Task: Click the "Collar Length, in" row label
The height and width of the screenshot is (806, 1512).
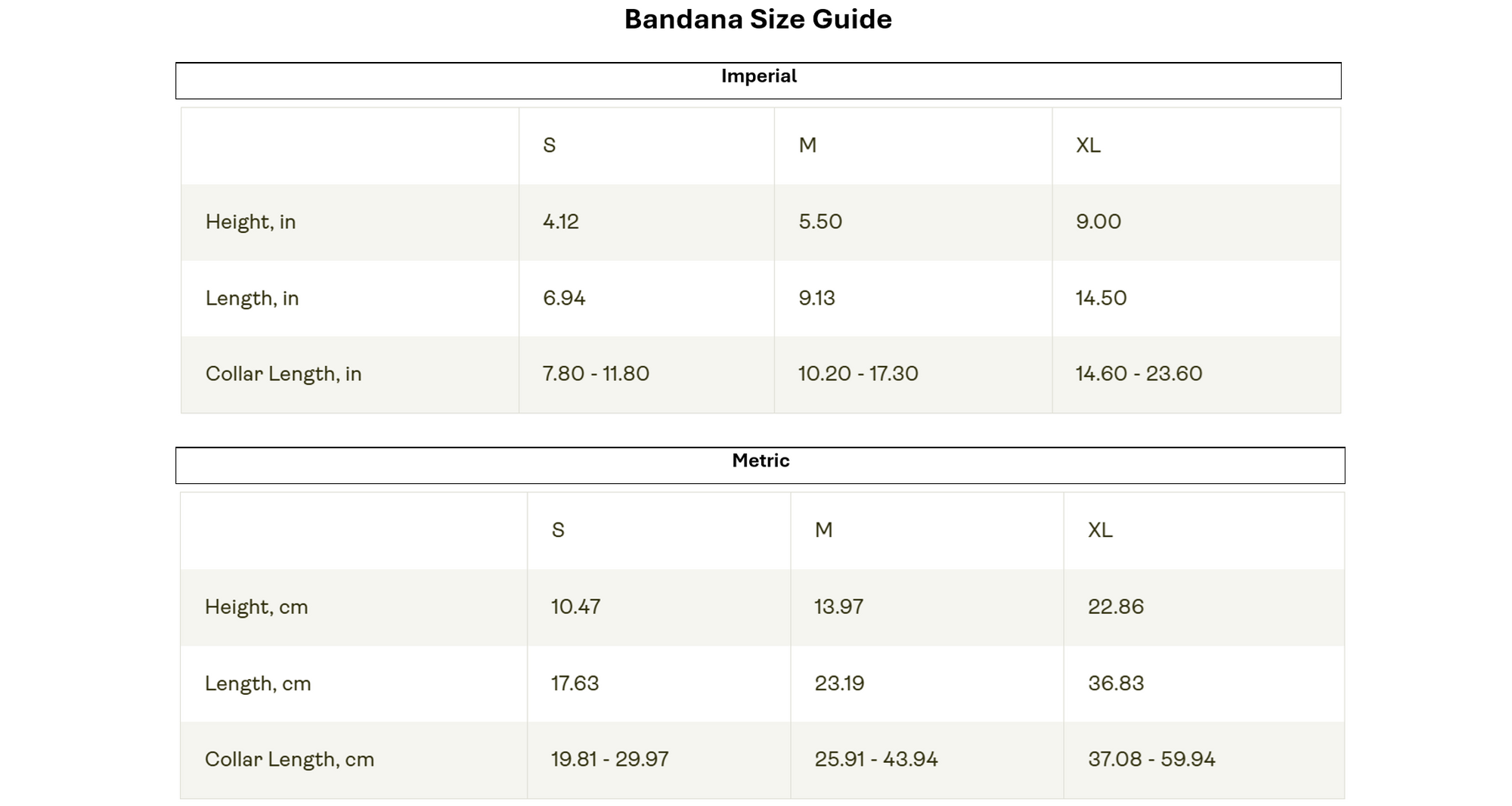Action: coord(283,374)
